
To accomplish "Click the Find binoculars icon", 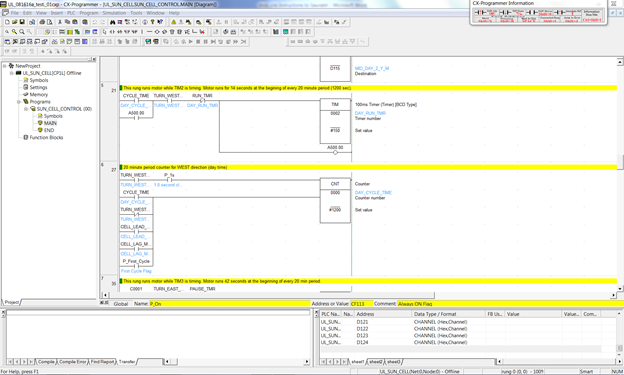I will [113, 22].
